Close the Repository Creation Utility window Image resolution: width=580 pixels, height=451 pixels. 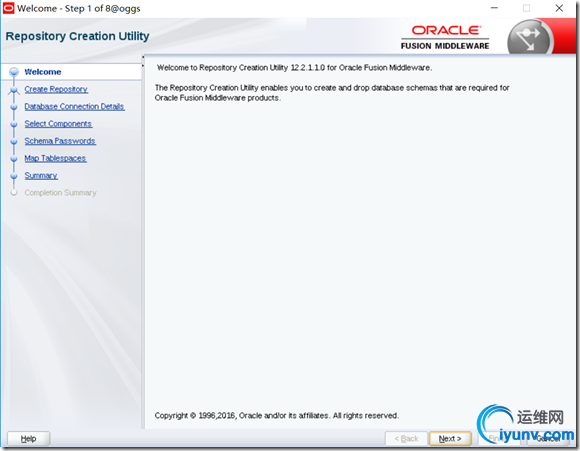tap(559, 8)
